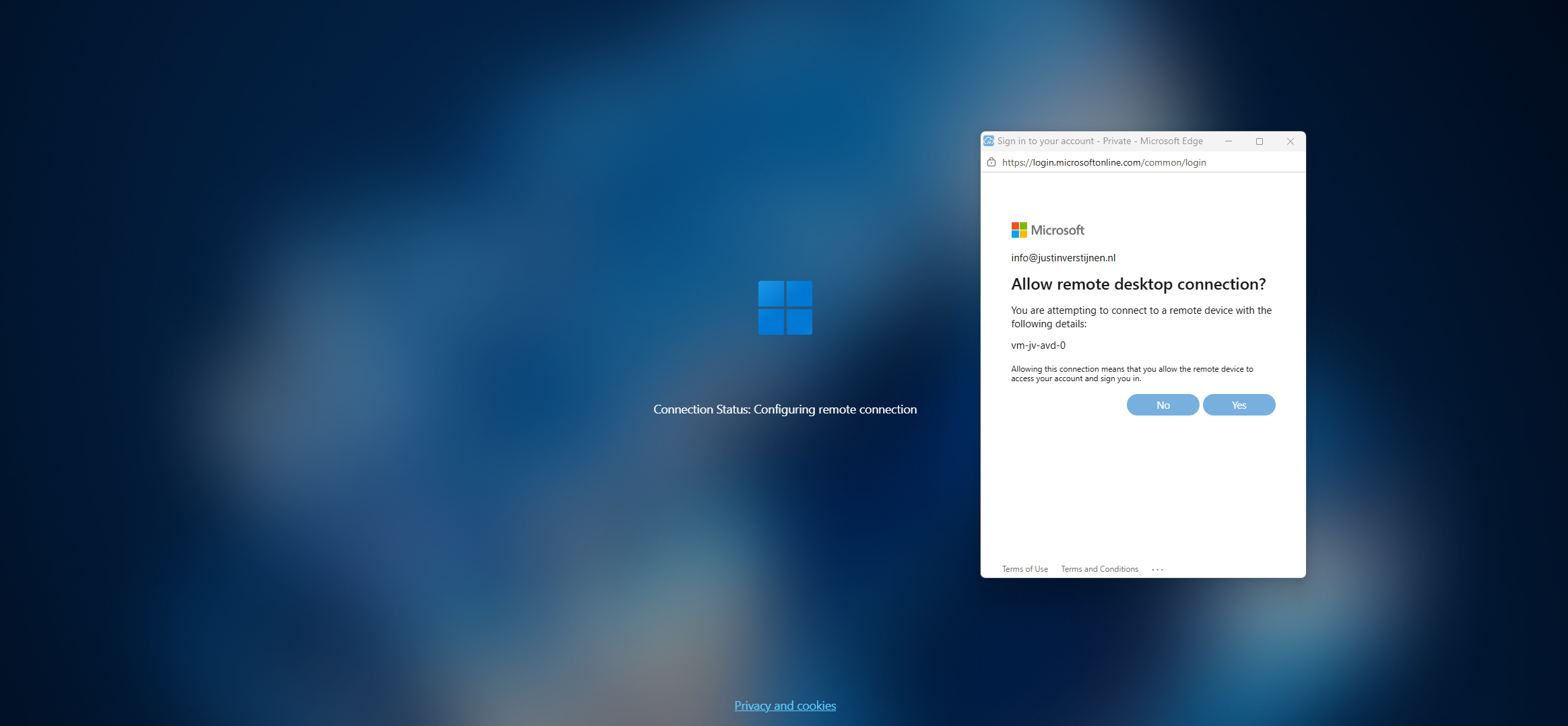Minimize the Edge sign-in window
This screenshot has width=1568, height=726.
[x=1229, y=141]
